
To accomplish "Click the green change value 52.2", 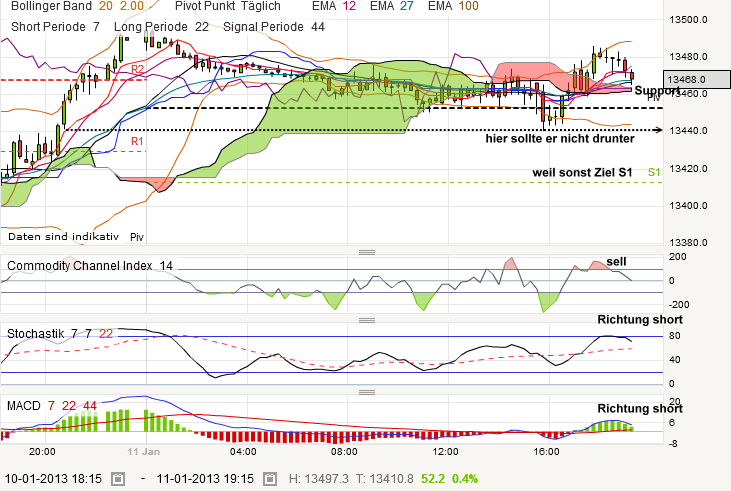I will 433,479.
